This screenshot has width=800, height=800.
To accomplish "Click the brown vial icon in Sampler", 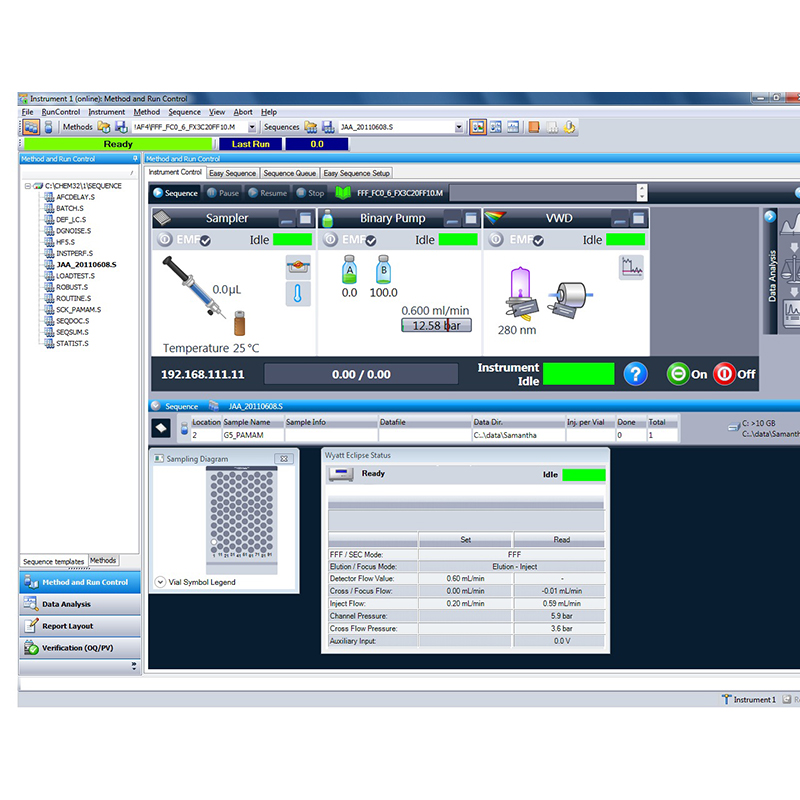I will coord(240,323).
